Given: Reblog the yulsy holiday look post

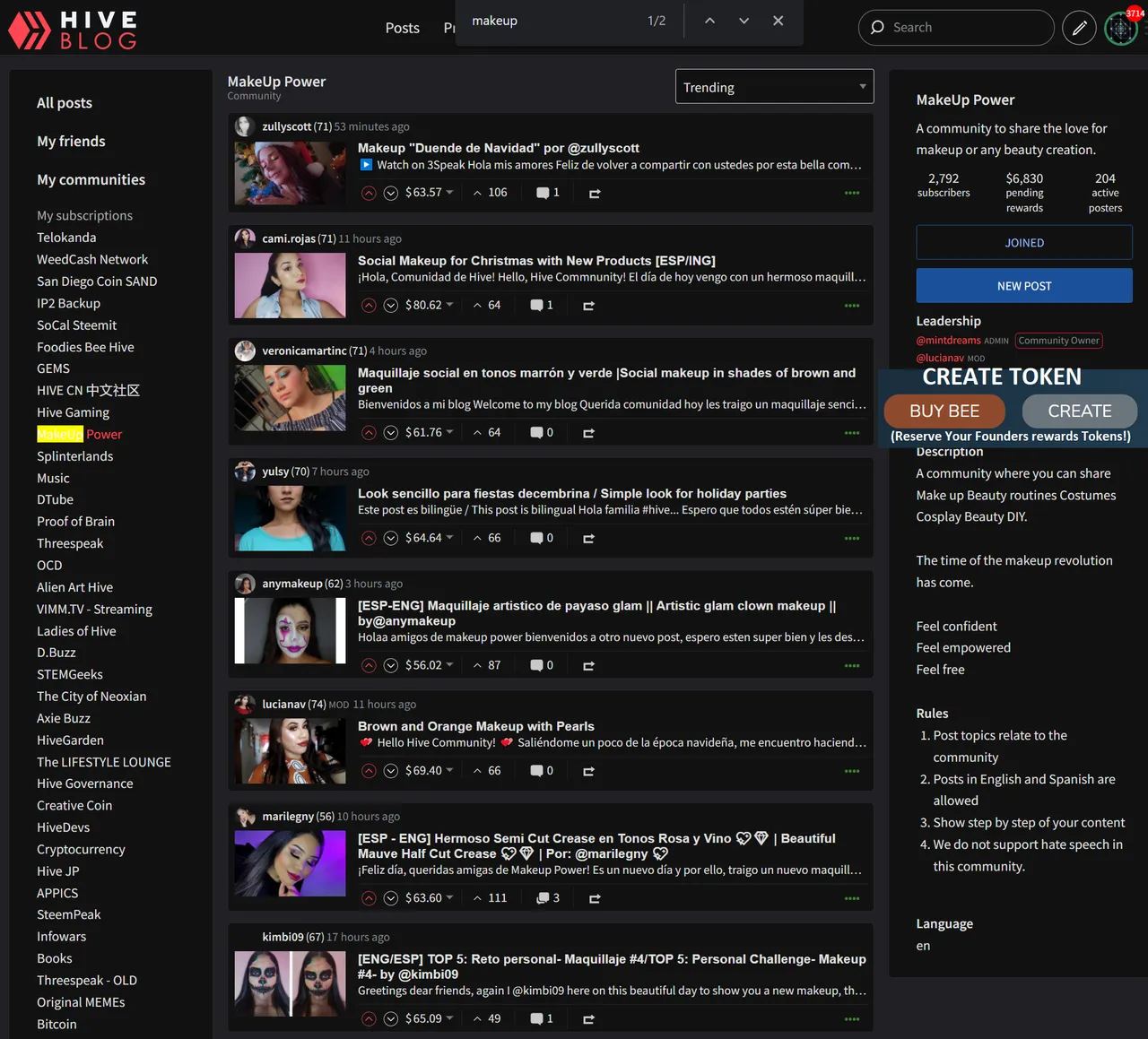Looking at the screenshot, I should point(588,539).
